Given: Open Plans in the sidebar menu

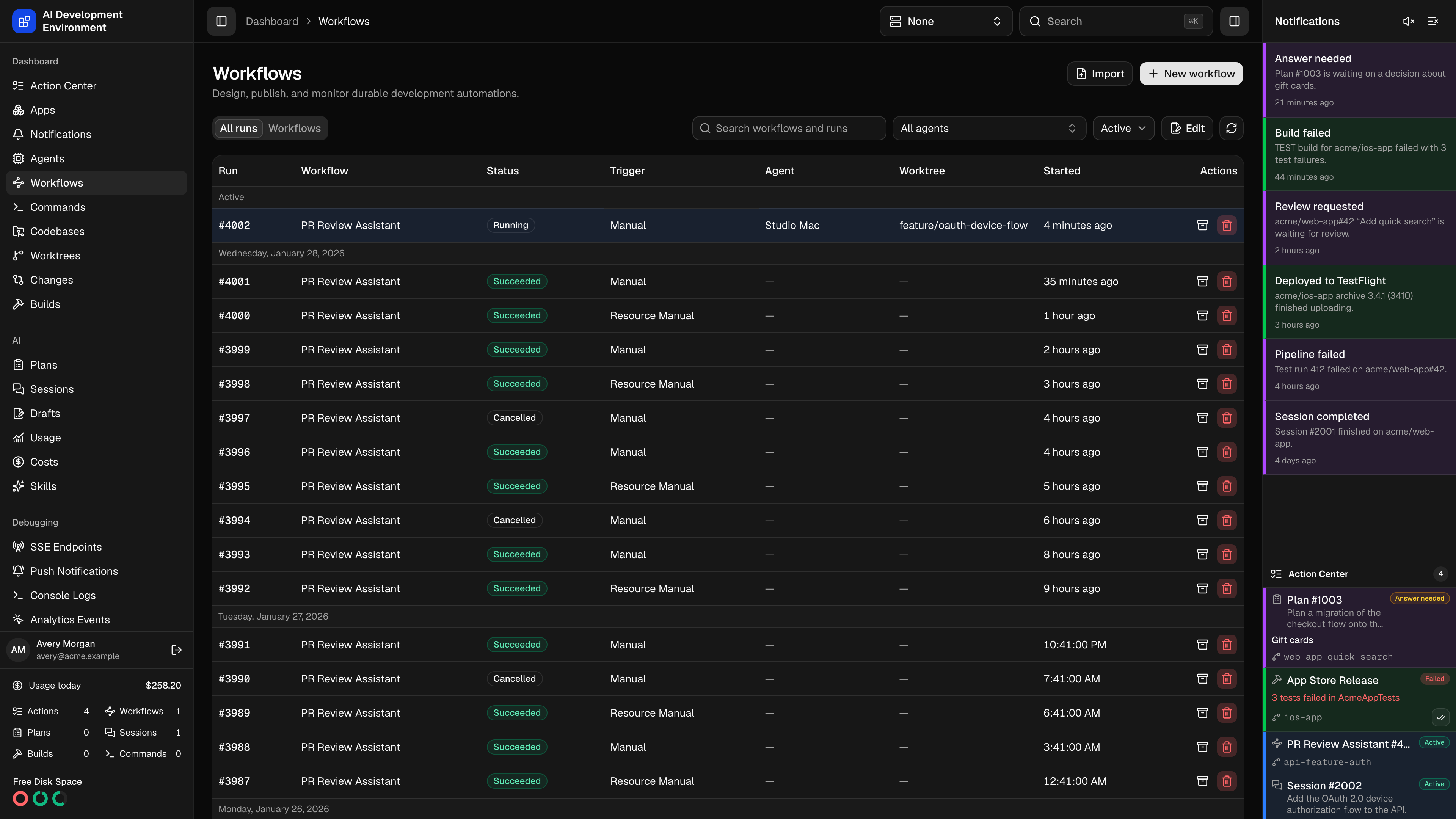Looking at the screenshot, I should (x=97, y=365).
